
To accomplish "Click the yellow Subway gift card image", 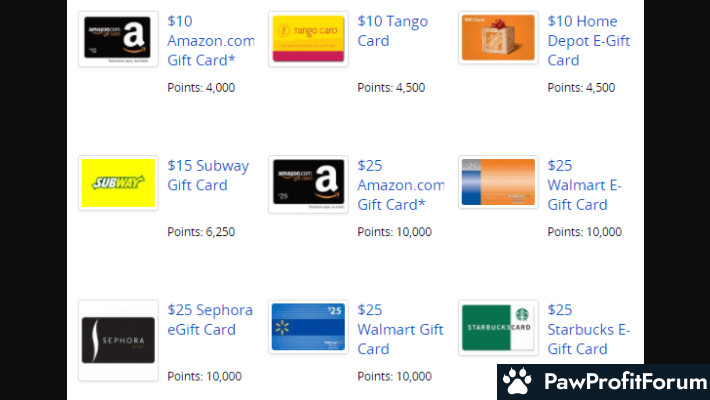I will [x=118, y=183].
